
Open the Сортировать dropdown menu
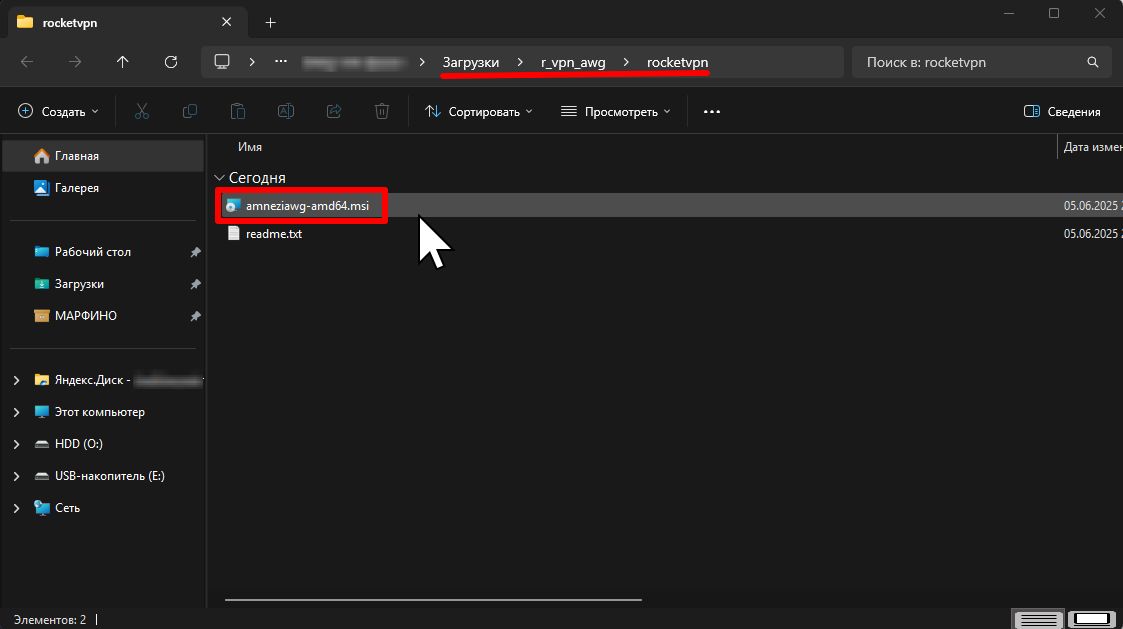479,112
